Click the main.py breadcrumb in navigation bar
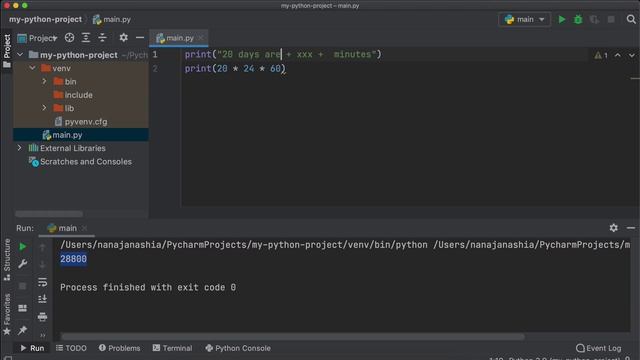 112,19
